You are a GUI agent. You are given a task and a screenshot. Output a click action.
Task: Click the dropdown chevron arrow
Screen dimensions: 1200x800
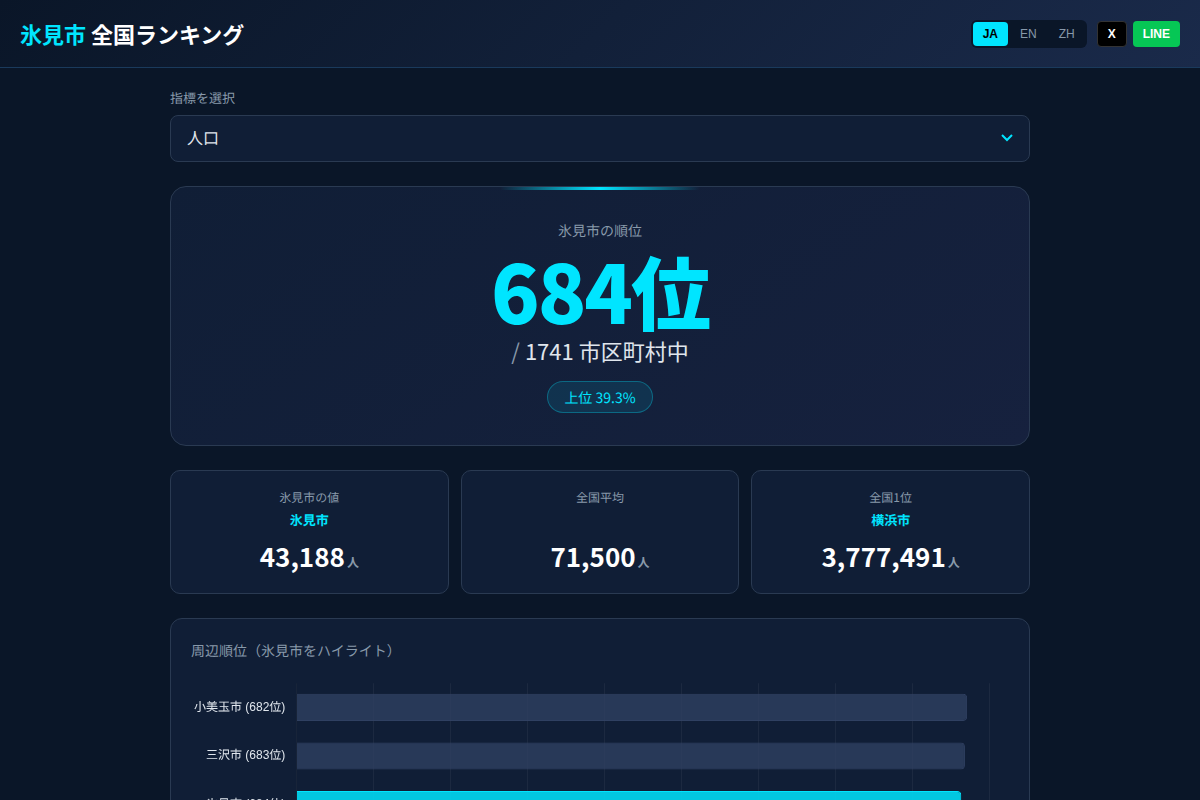[x=1007, y=138]
